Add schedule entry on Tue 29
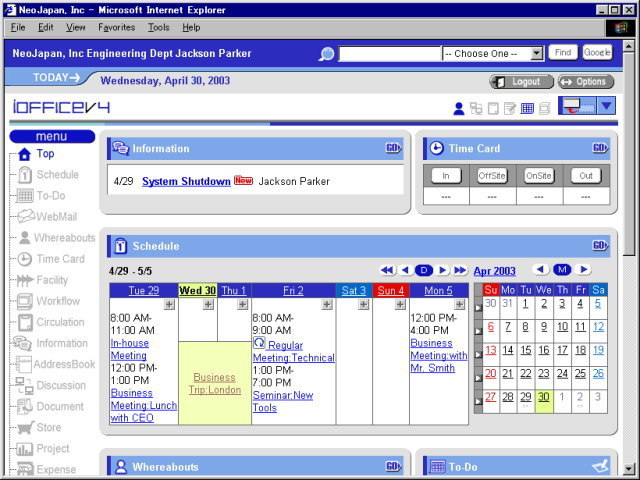Viewport: 640px width, 480px height. coord(169,304)
